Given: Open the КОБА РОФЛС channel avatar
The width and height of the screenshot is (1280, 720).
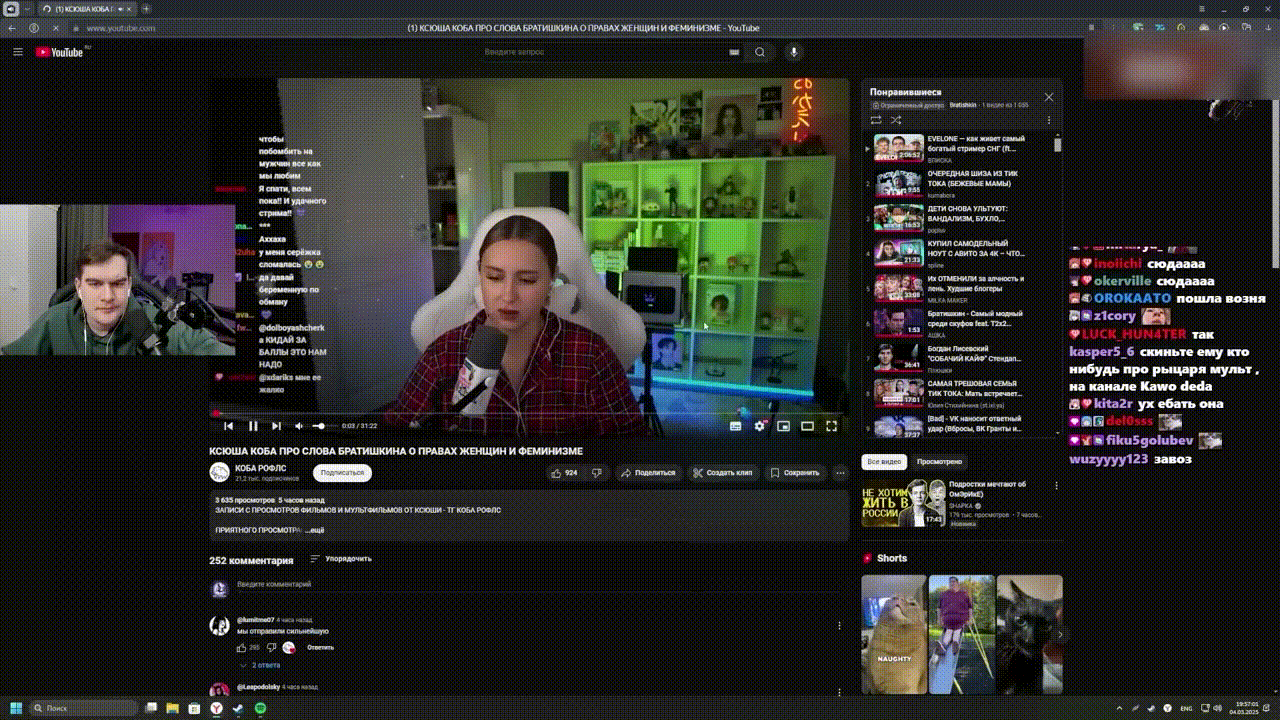Looking at the screenshot, I should click(x=219, y=472).
